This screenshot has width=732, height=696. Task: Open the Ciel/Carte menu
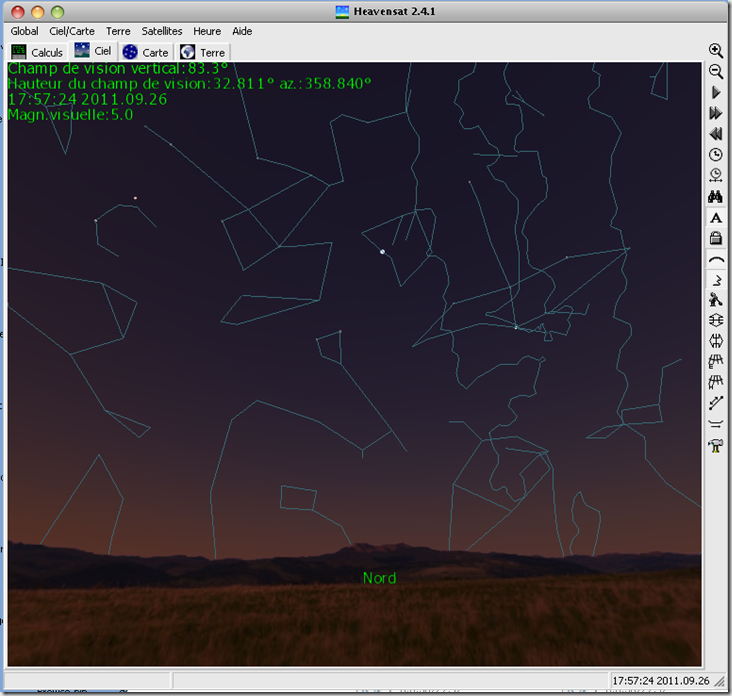coord(72,31)
